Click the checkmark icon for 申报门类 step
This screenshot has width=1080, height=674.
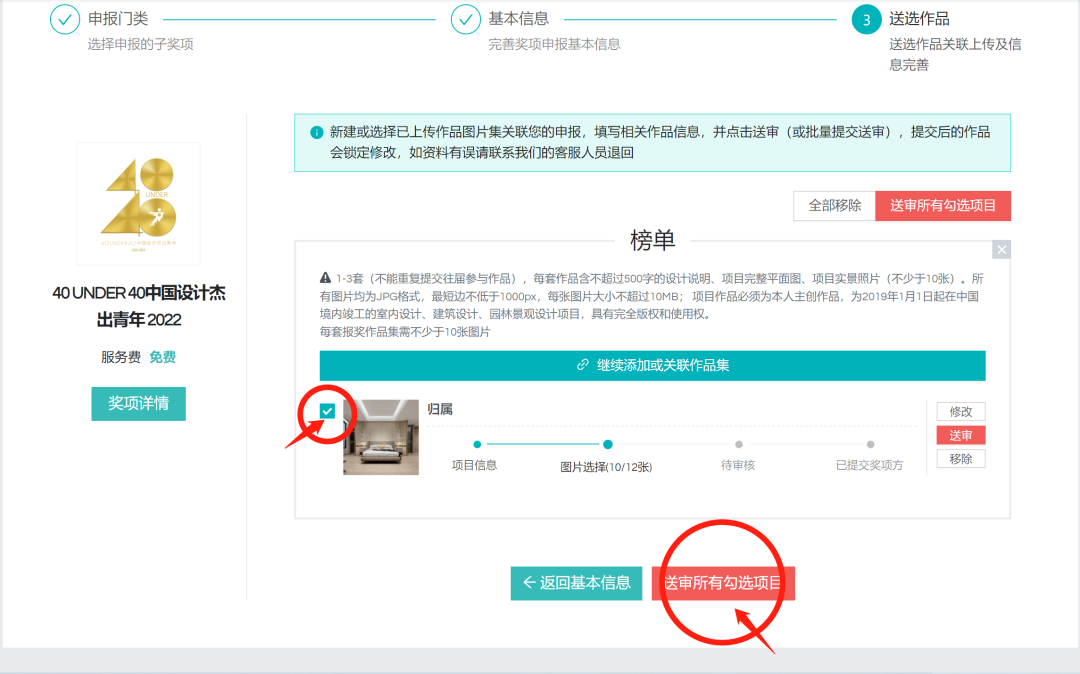64,18
